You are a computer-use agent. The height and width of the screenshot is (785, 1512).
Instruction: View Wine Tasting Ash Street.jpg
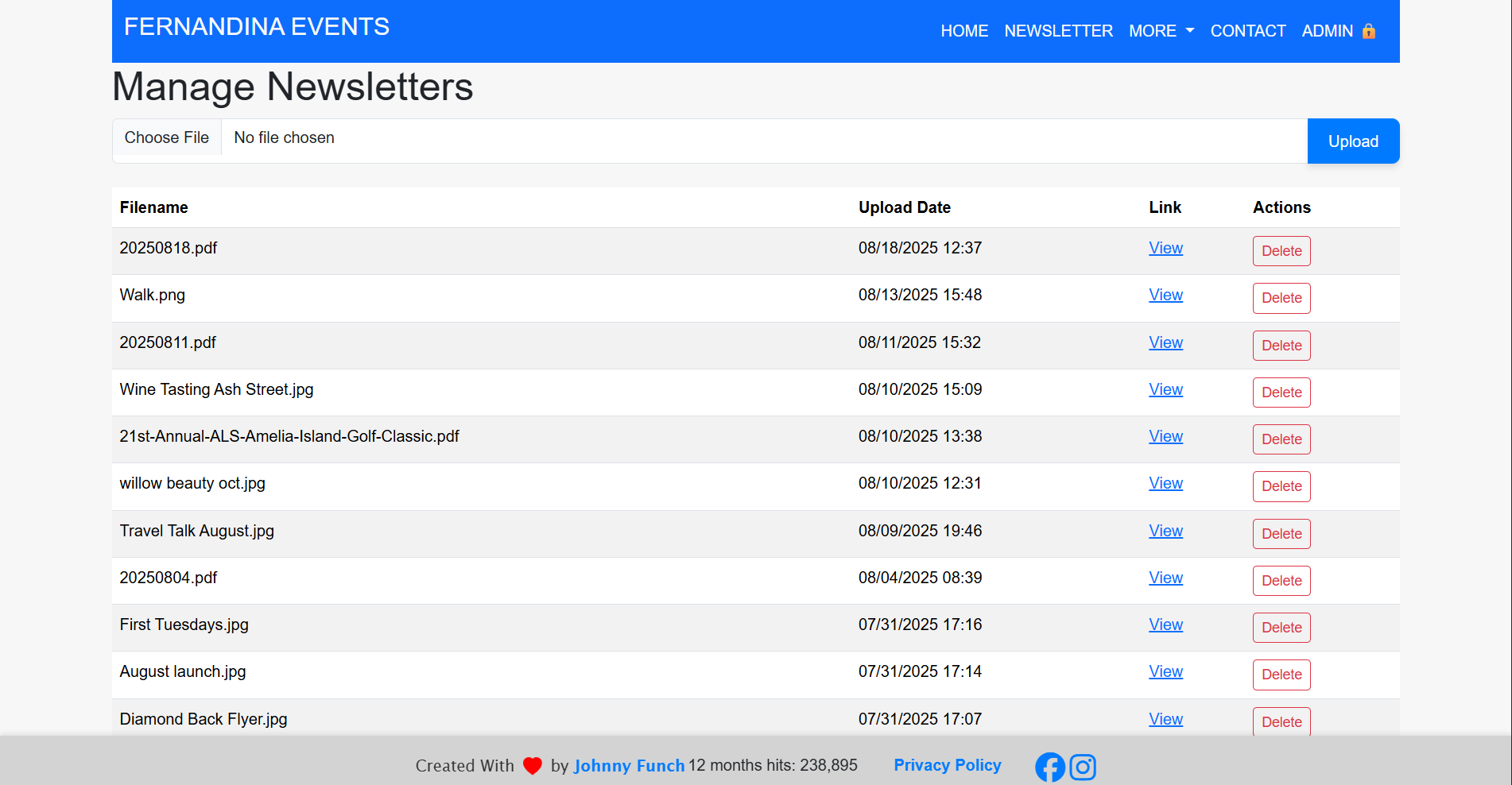(1165, 389)
